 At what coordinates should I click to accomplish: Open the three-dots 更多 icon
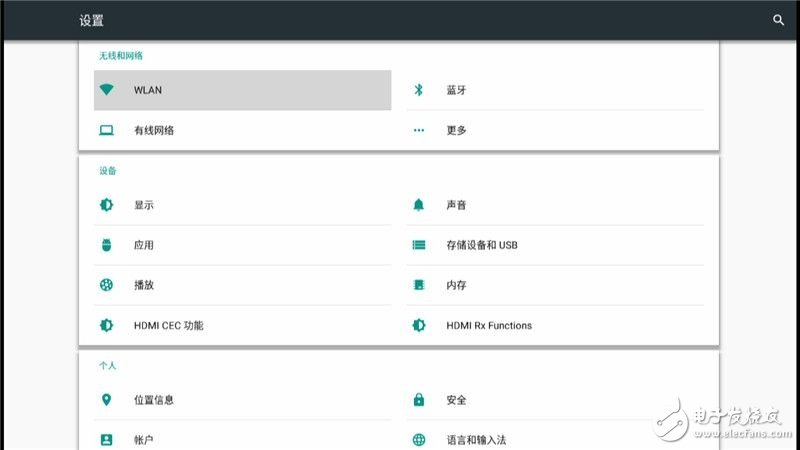(419, 130)
